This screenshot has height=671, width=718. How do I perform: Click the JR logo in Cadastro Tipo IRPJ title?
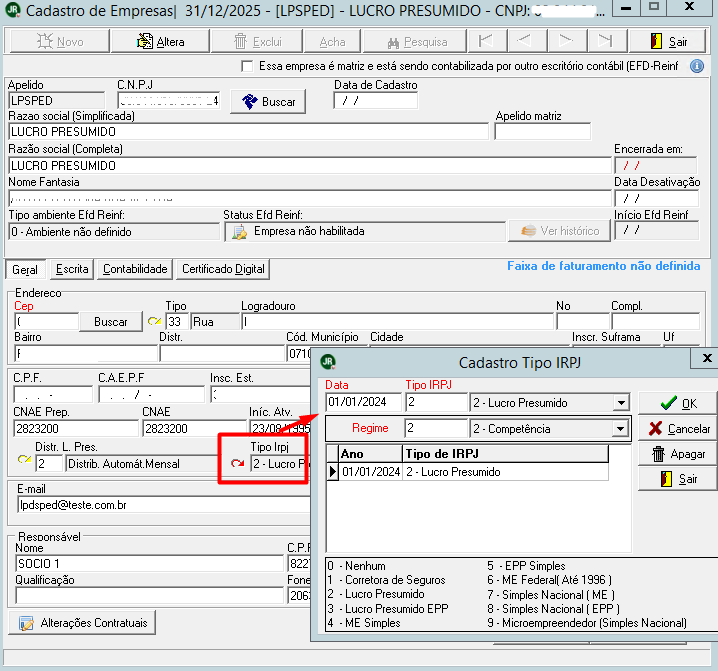(x=328, y=362)
